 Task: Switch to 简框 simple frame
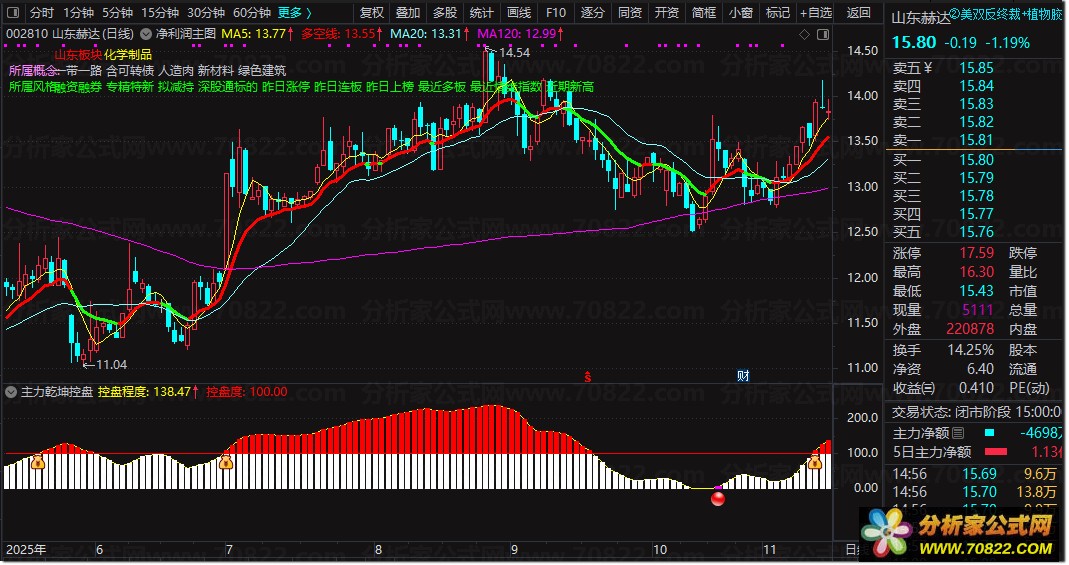(704, 12)
